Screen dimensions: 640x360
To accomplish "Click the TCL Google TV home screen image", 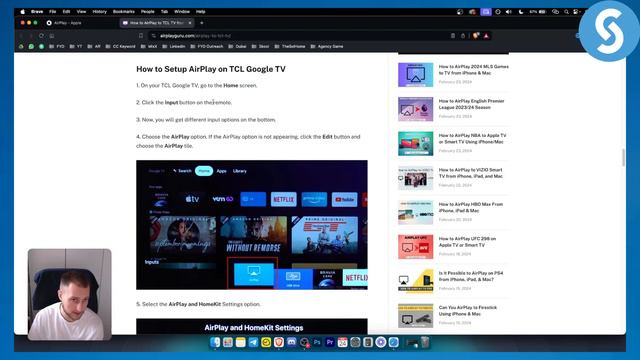I will tap(252, 225).
